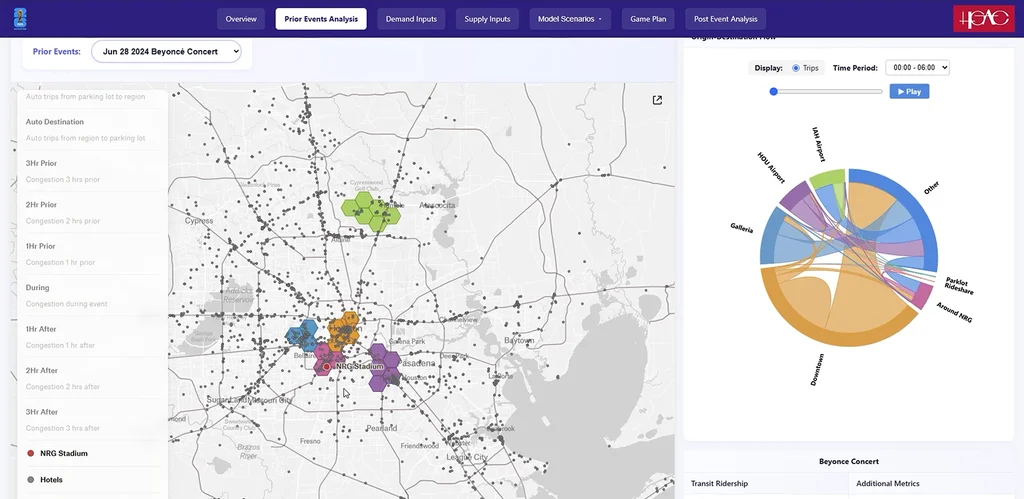Open the Demand Inputs tab
Screen dimensions: 1024x499
(x=411, y=19)
